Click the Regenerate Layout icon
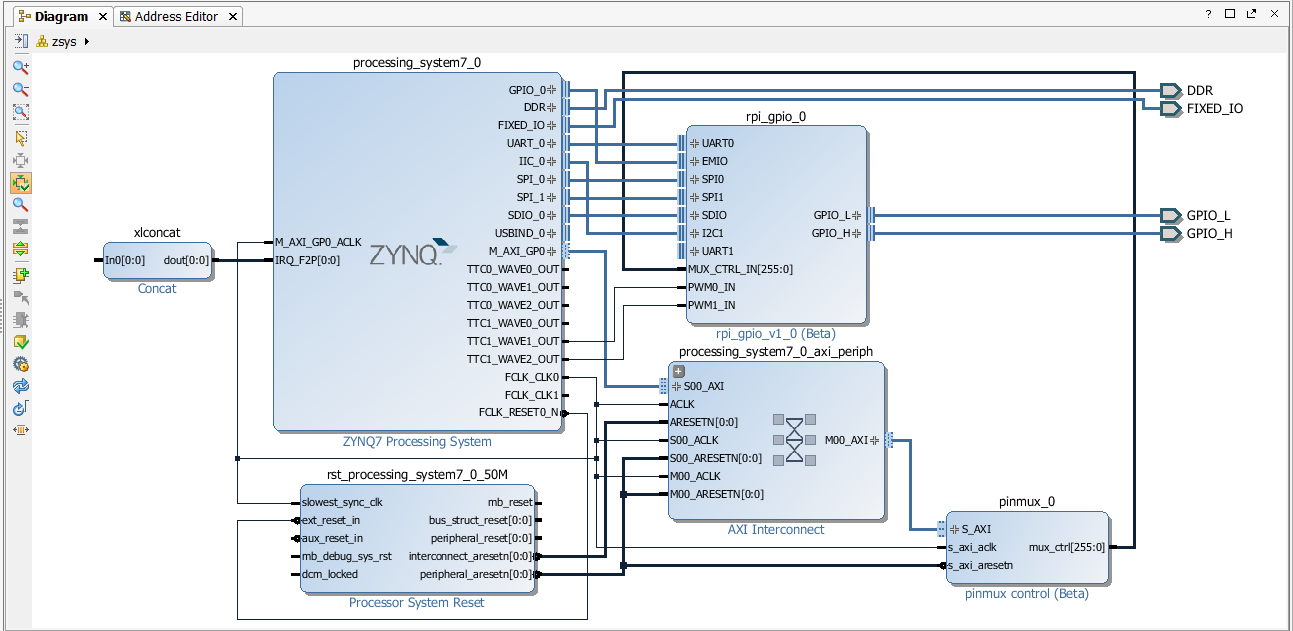1293x631 pixels. tap(20, 386)
